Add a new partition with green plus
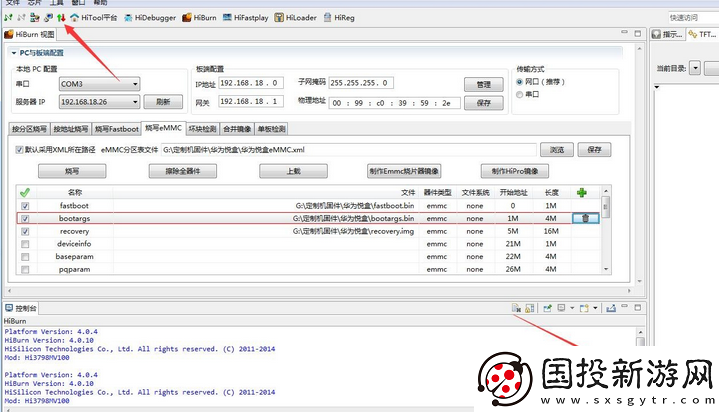The image size is (724, 412). point(582,193)
